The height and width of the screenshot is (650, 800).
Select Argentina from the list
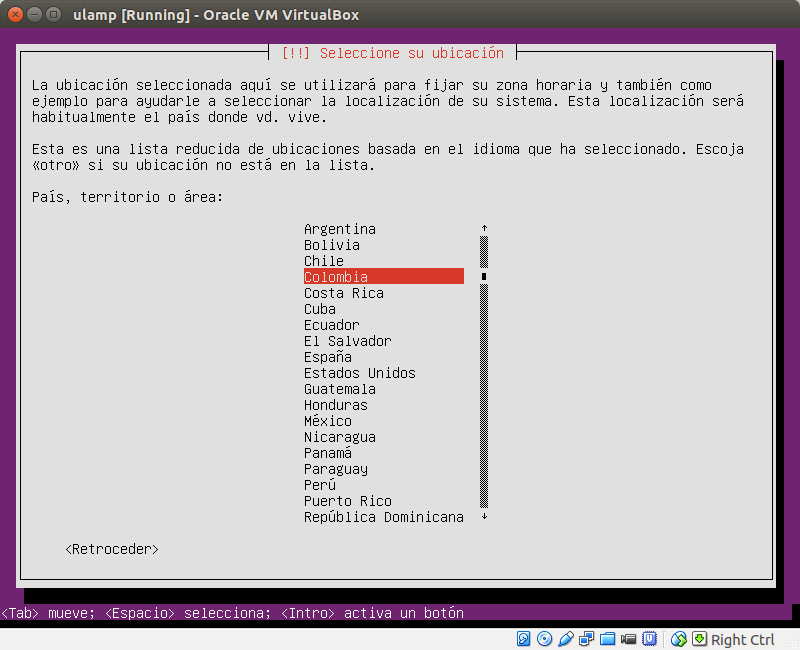[339, 228]
